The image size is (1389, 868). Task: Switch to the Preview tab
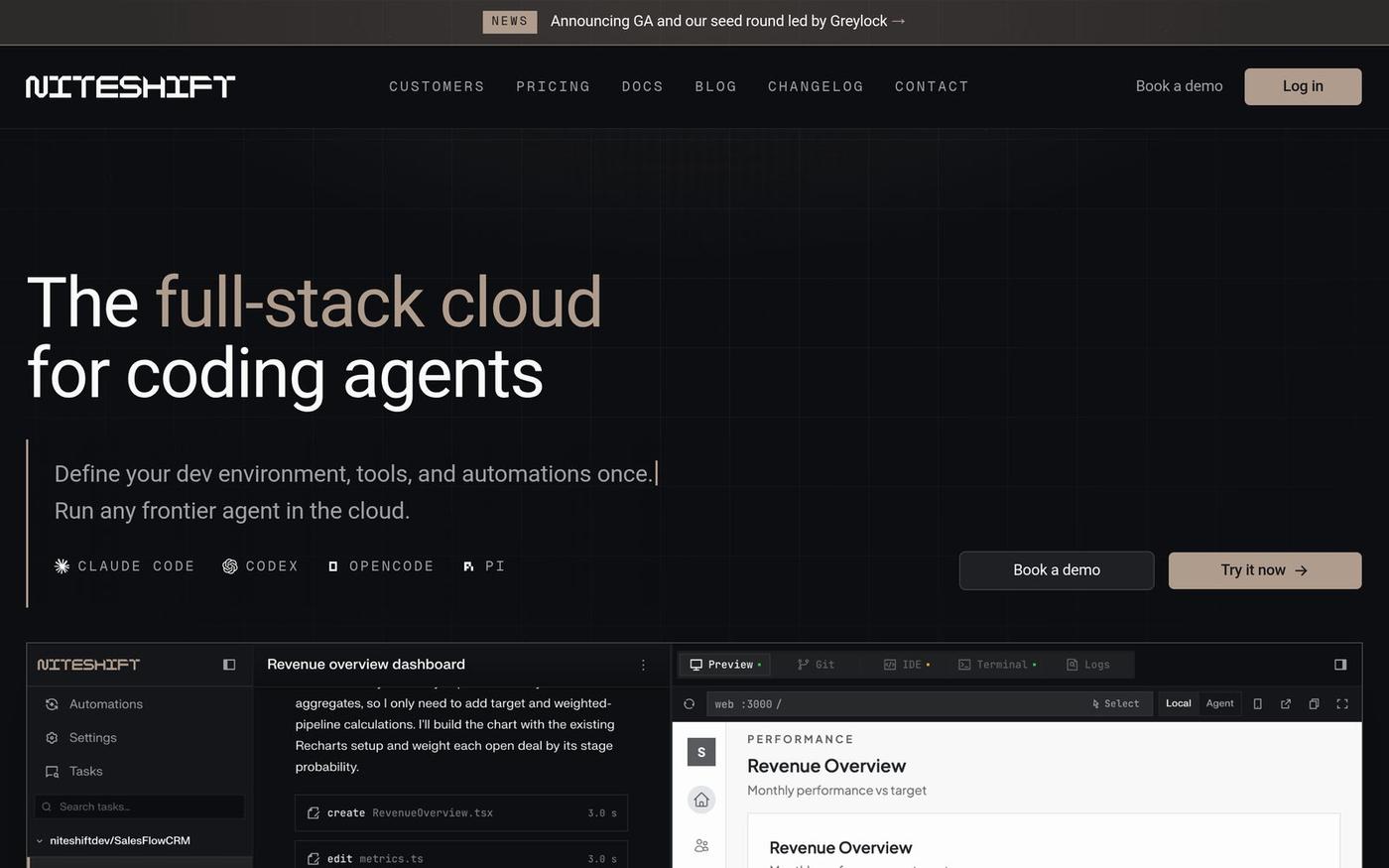pyautogui.click(x=726, y=665)
